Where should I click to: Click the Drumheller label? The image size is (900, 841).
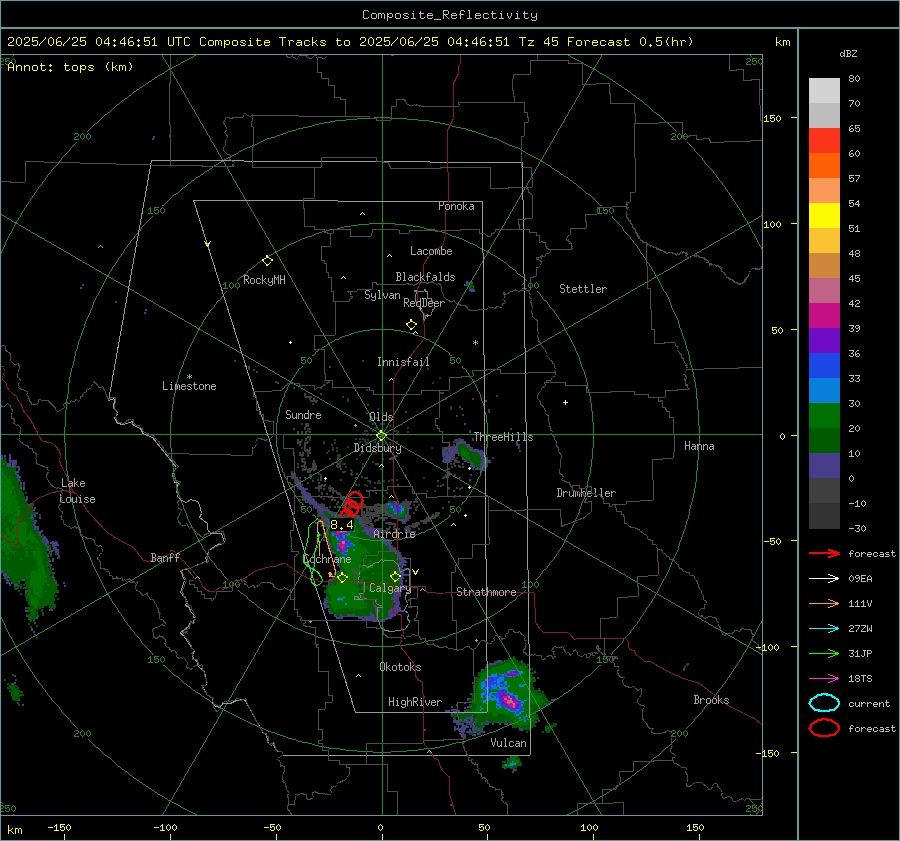pos(586,493)
